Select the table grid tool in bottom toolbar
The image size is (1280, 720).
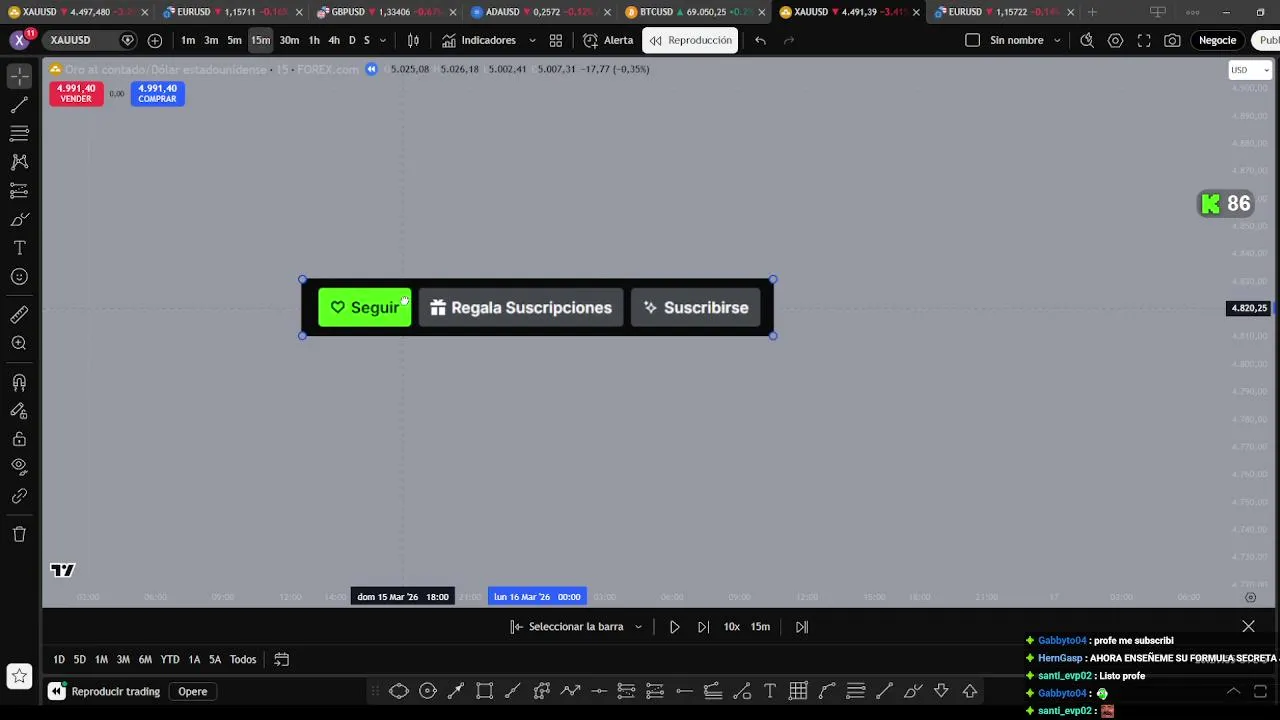(x=798, y=691)
